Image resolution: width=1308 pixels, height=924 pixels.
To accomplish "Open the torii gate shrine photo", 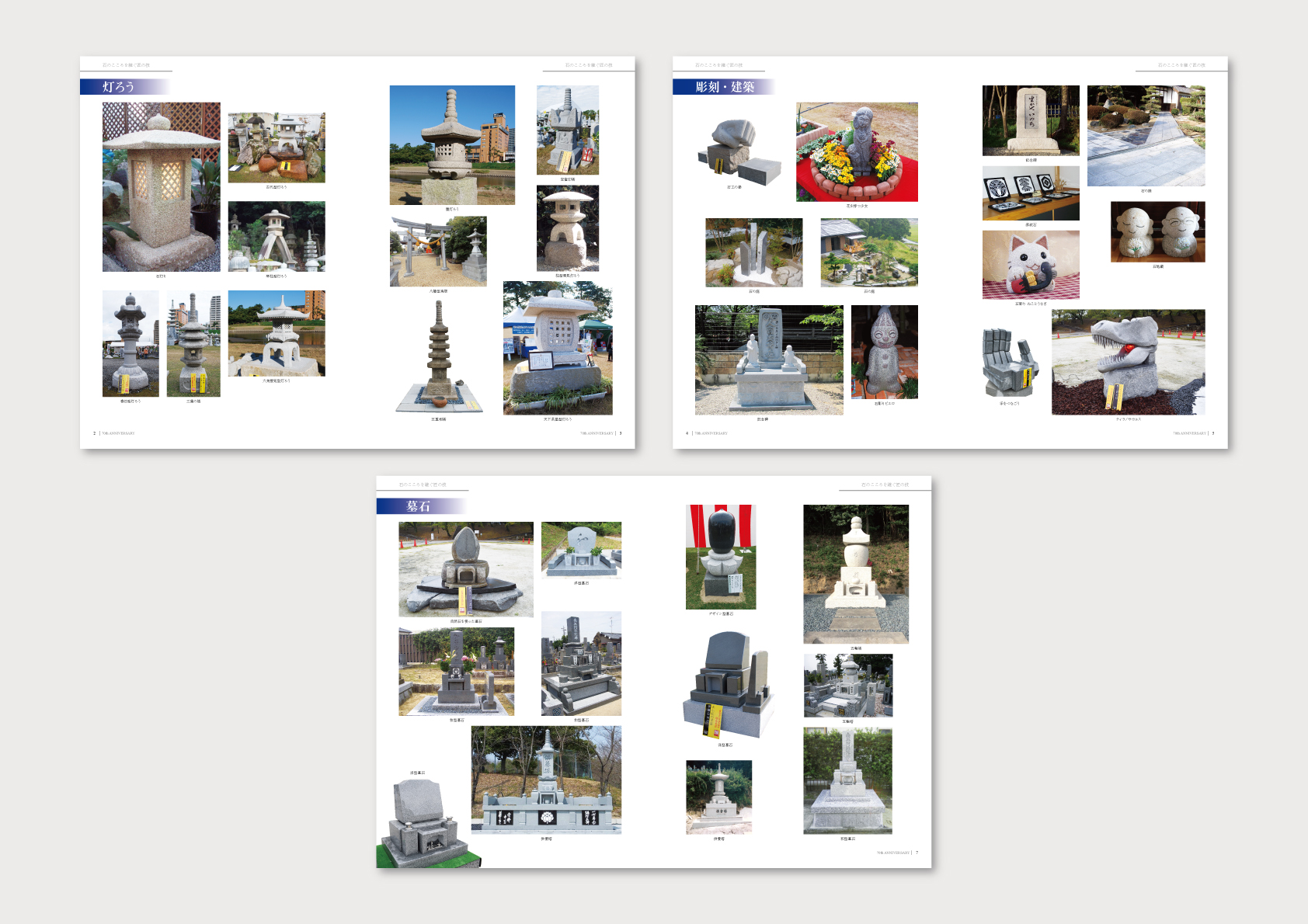I will pyautogui.click(x=438, y=252).
